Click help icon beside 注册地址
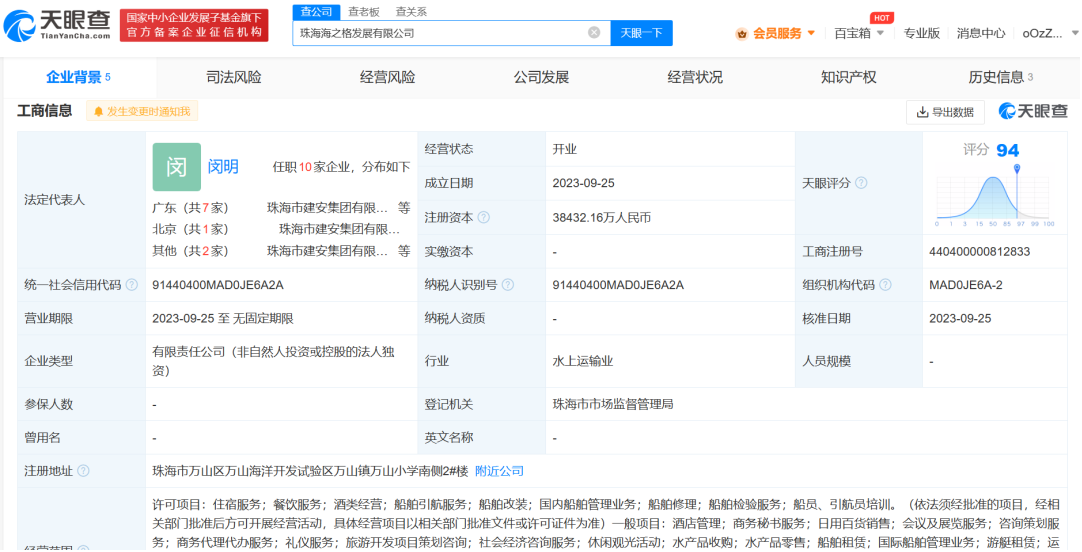The height and width of the screenshot is (552, 1082). tap(83, 471)
